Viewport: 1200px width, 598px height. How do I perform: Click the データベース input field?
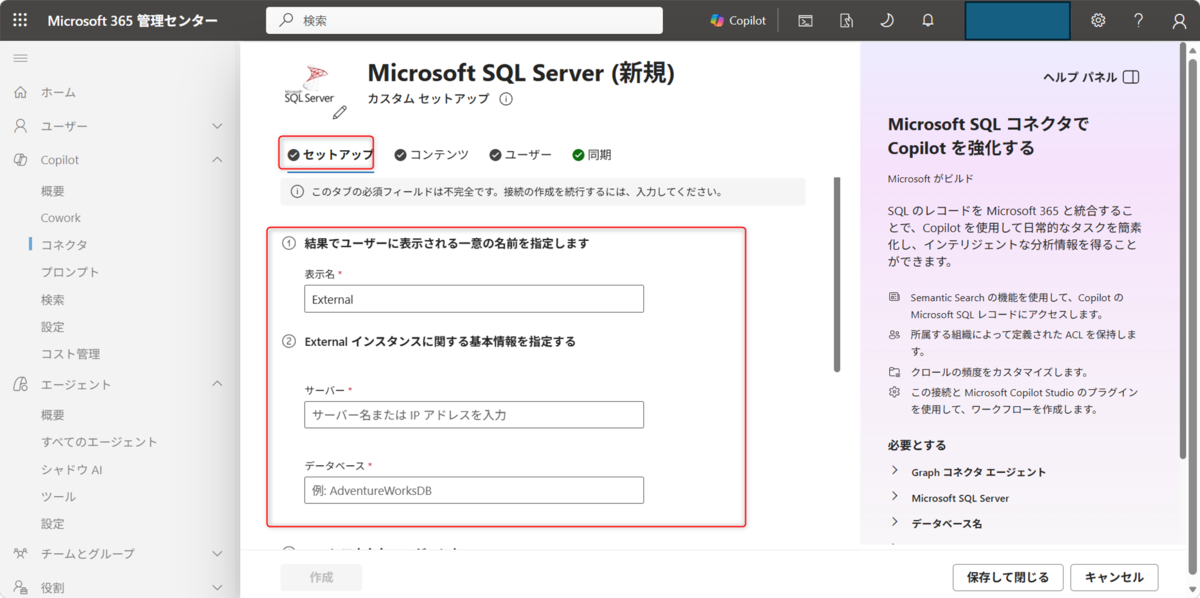click(x=474, y=490)
